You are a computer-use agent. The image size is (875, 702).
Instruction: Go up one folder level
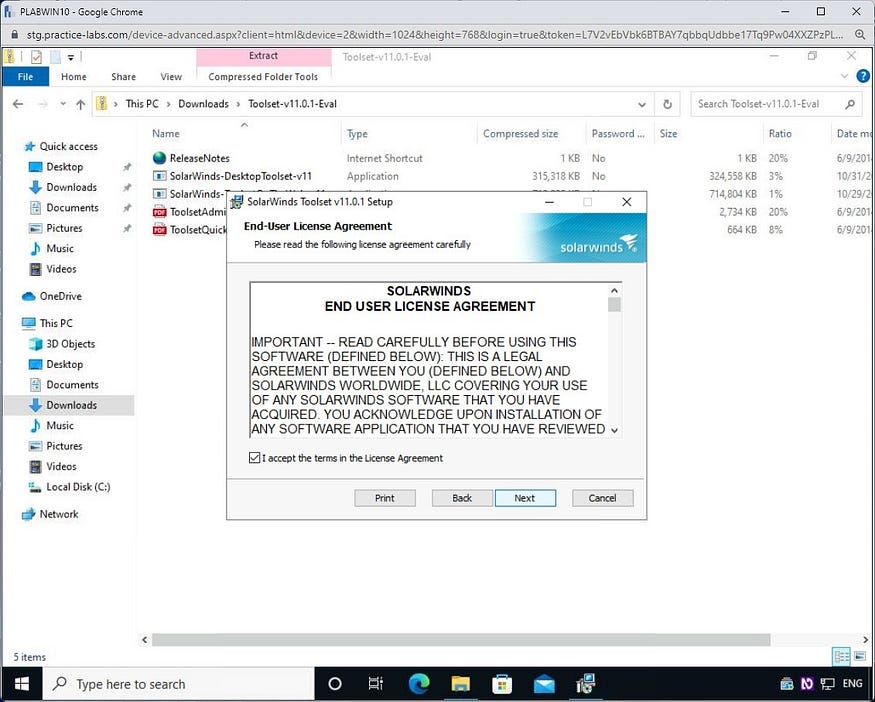click(x=80, y=104)
